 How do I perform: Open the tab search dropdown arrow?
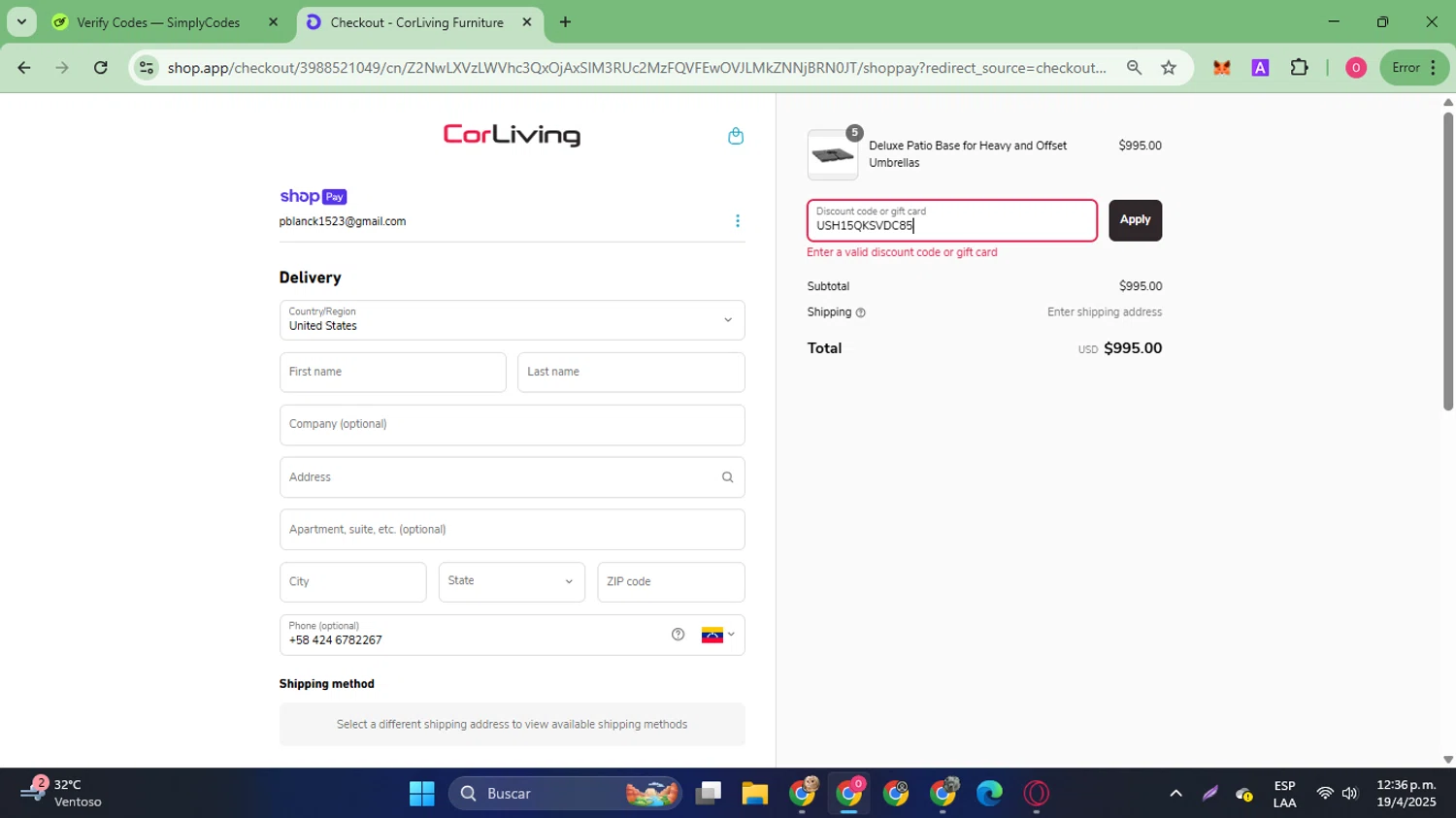(x=21, y=21)
